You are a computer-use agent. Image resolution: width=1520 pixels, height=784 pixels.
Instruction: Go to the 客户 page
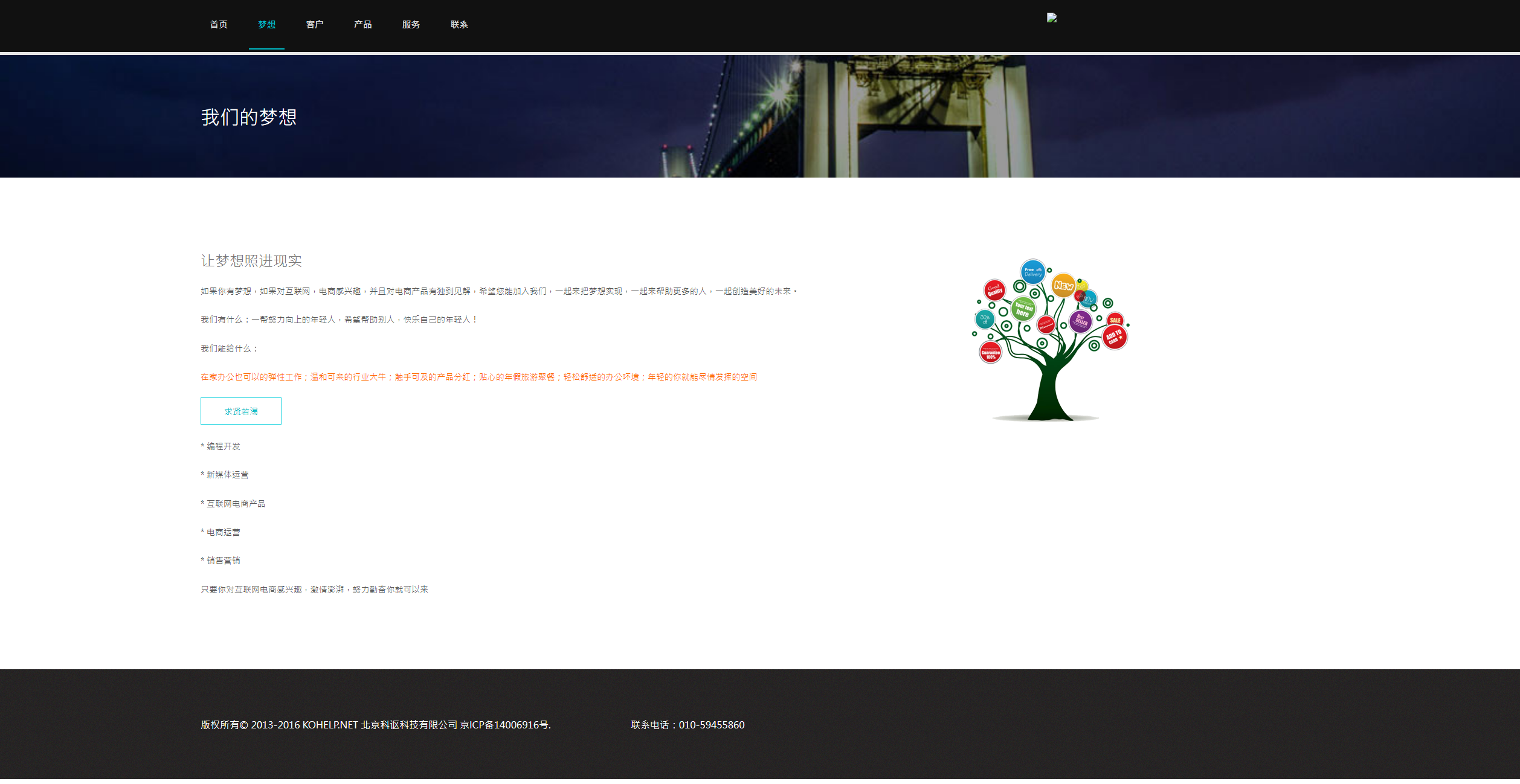pyautogui.click(x=315, y=25)
